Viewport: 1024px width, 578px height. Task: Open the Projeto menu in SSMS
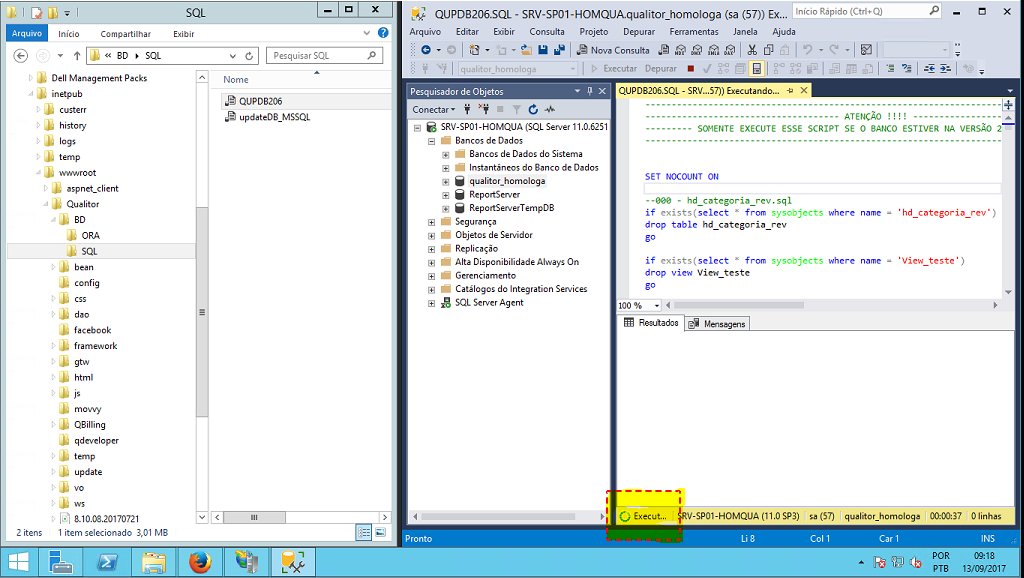click(x=594, y=31)
